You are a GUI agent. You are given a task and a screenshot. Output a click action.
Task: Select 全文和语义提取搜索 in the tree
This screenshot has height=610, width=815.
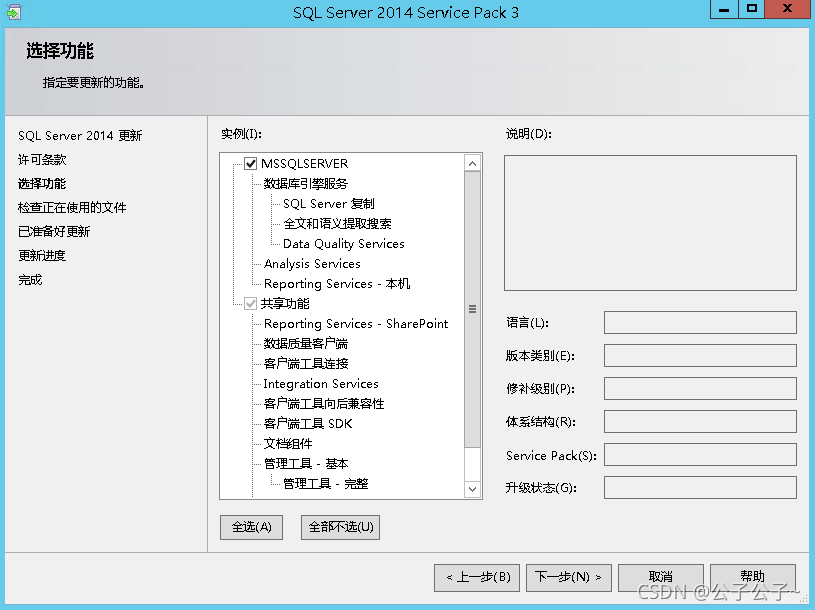tap(337, 223)
